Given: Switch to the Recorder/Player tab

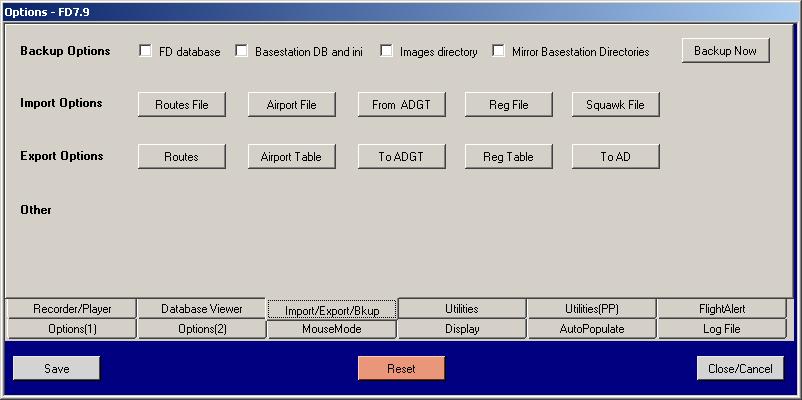Looking at the screenshot, I should (72, 309).
